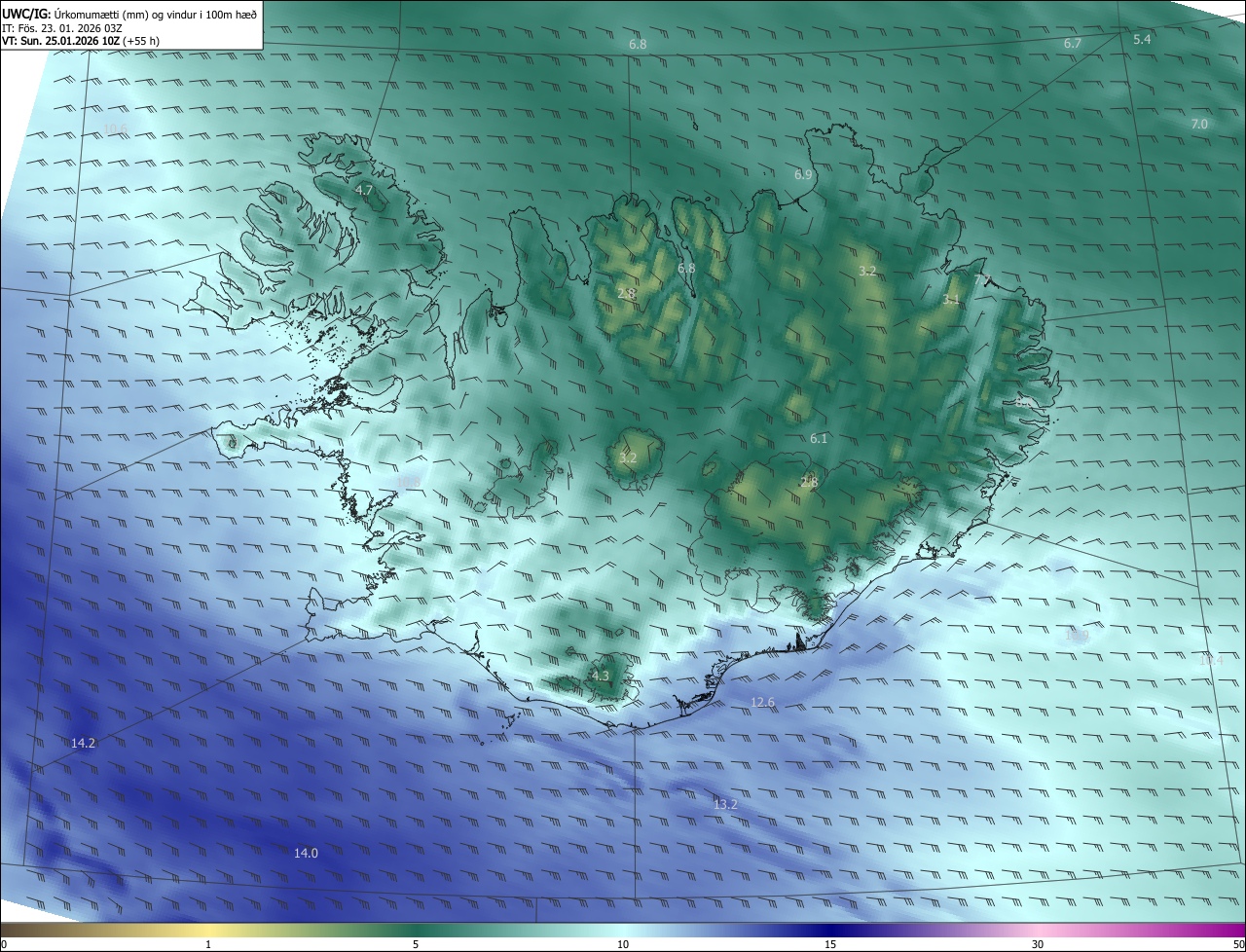Image resolution: width=1246 pixels, height=952 pixels.
Task: Click the 7.0 value label
Action: [x=1199, y=124]
